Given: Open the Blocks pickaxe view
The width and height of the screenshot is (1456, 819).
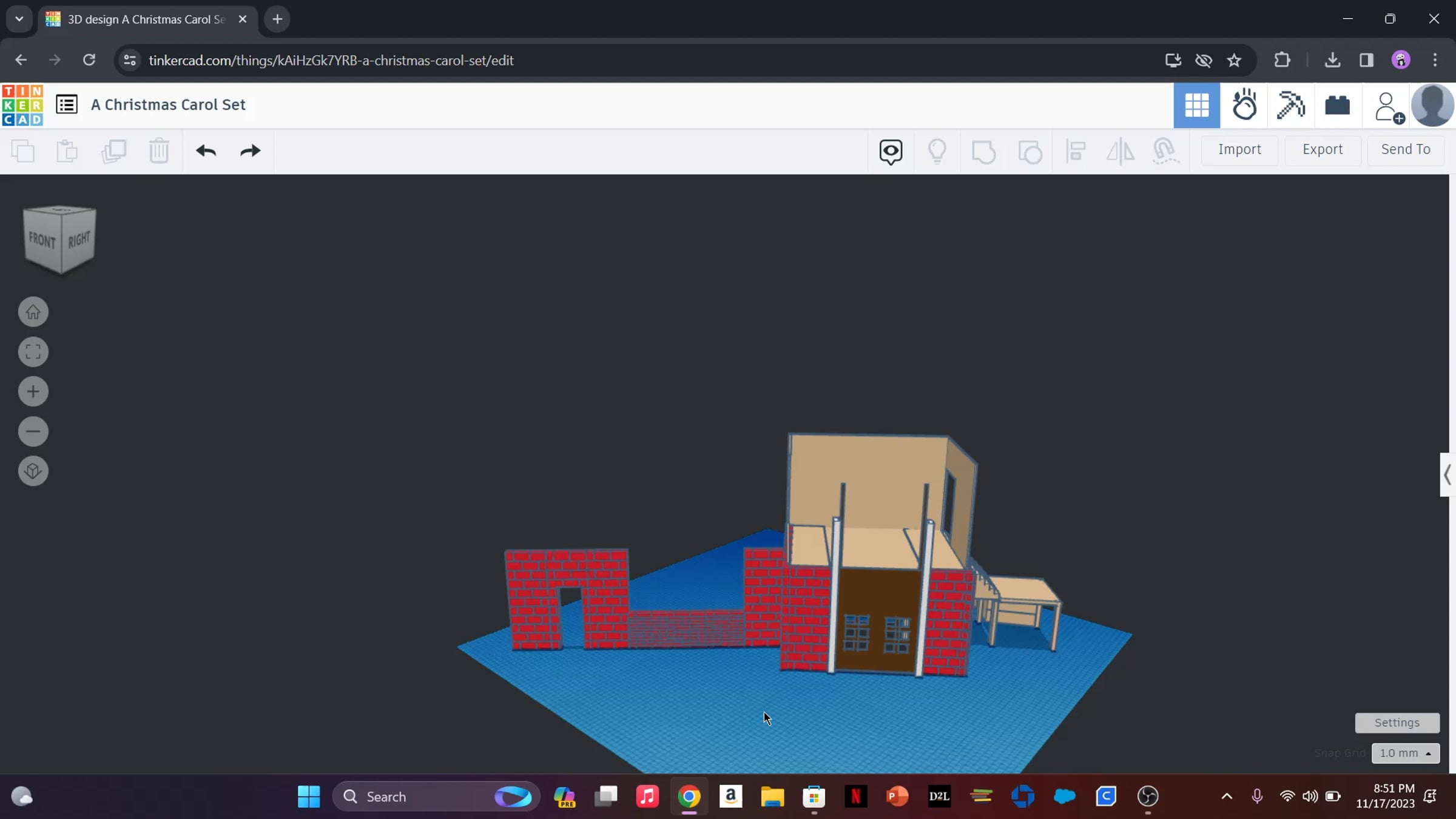Looking at the screenshot, I should [x=1290, y=106].
